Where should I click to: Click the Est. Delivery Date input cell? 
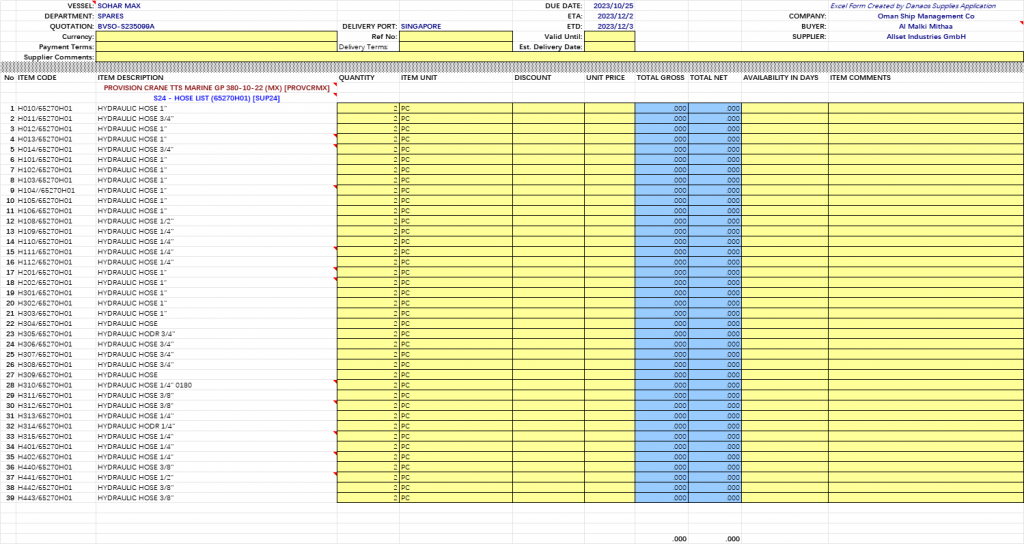point(609,47)
